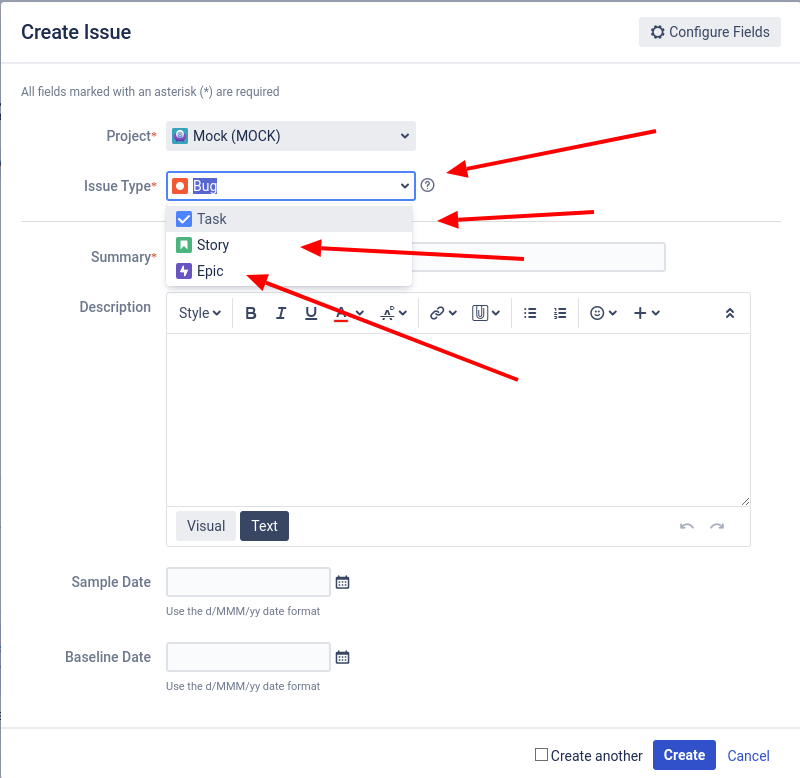Click the undo icon in the editor

pos(687,526)
